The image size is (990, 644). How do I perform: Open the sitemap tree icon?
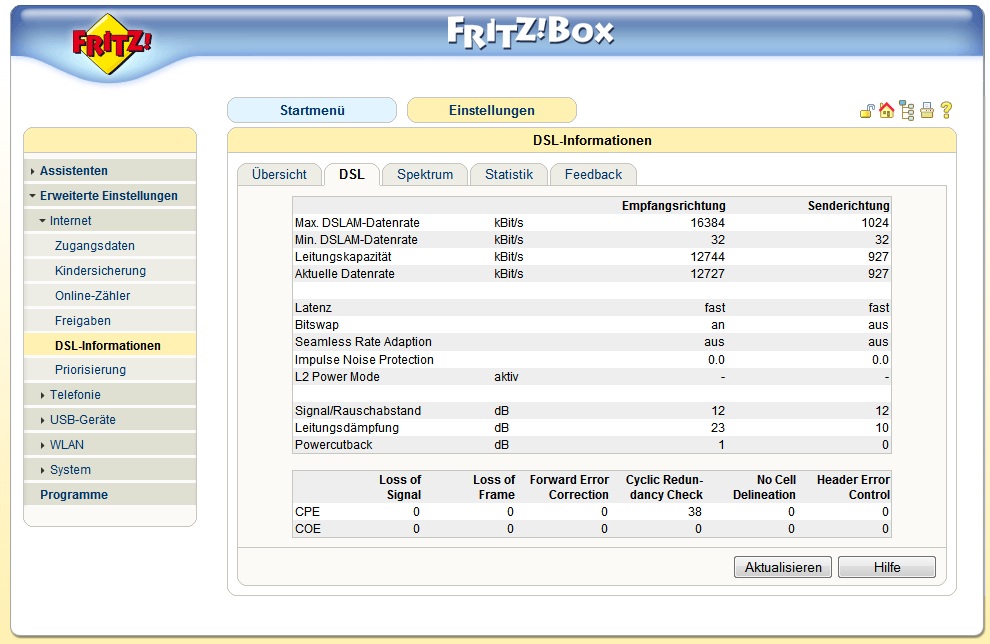pos(907,110)
